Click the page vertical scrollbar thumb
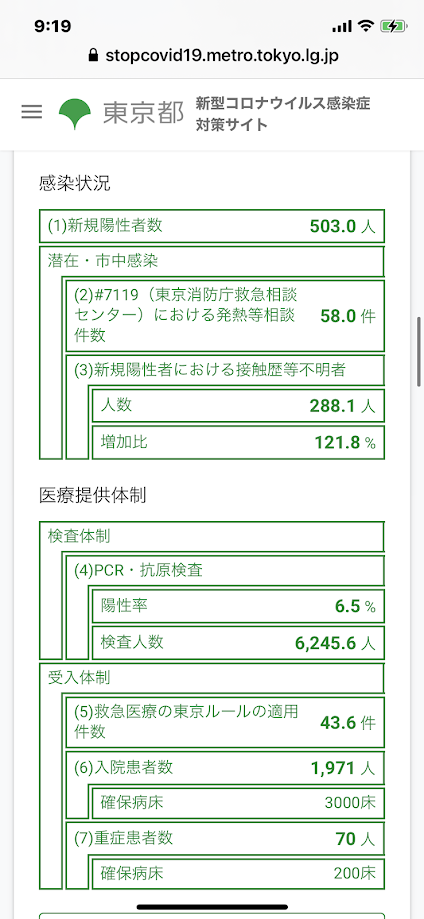Screen dimensions: 424x919 419,352
